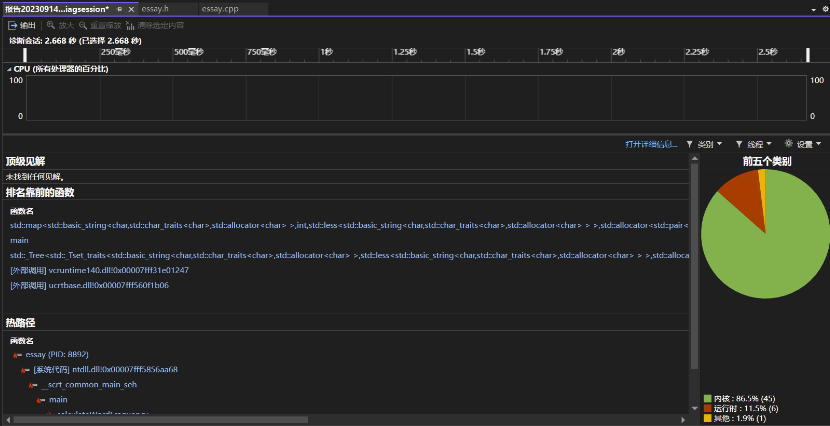
Task: Click the scroll-down arrow of the summary pane
Action: click(x=694, y=408)
